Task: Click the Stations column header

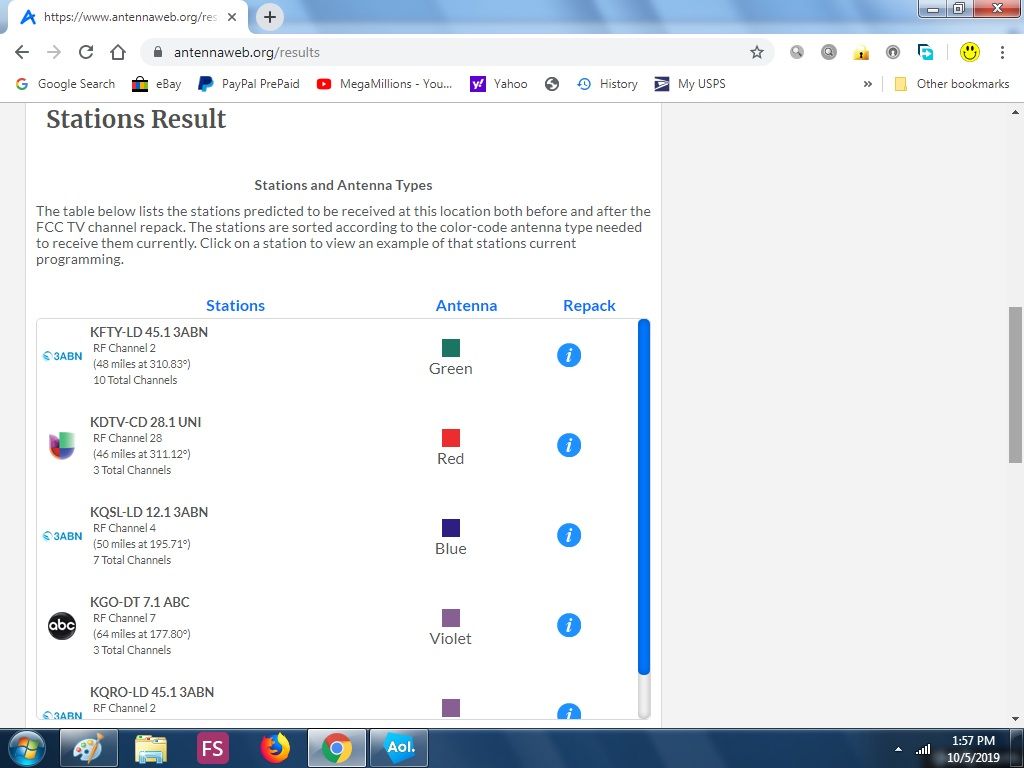Action: tap(235, 306)
